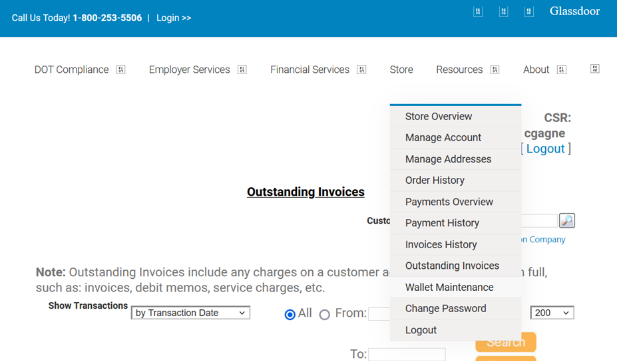
Task: Click the first social icon left of Glassdoor
Action: (478, 12)
